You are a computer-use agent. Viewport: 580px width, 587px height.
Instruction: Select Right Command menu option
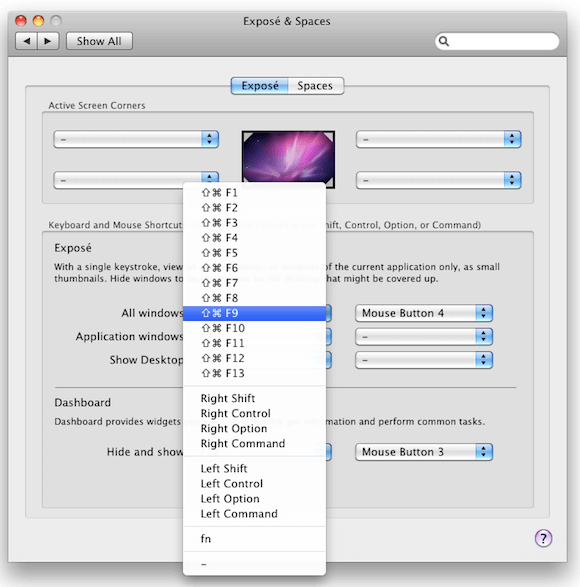tap(254, 444)
